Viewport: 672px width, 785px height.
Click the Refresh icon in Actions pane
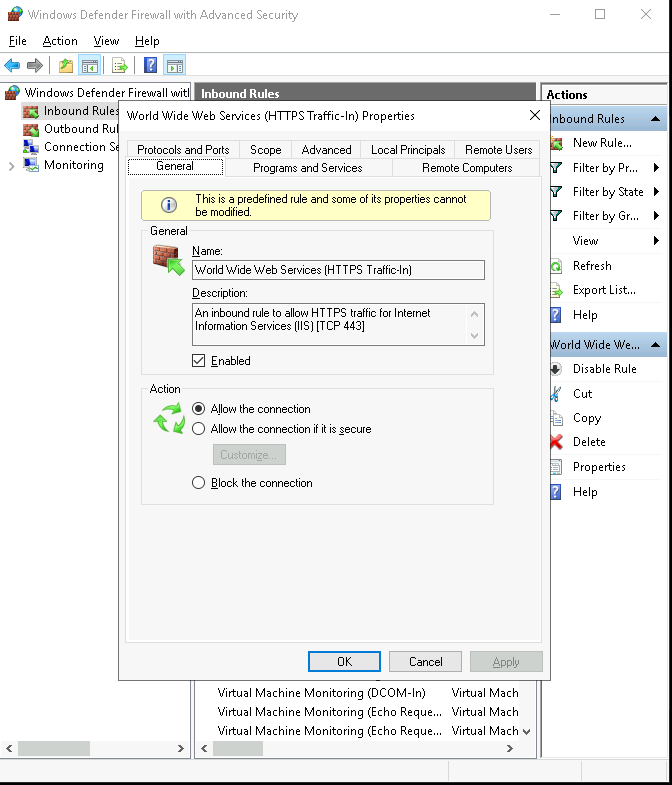556,266
